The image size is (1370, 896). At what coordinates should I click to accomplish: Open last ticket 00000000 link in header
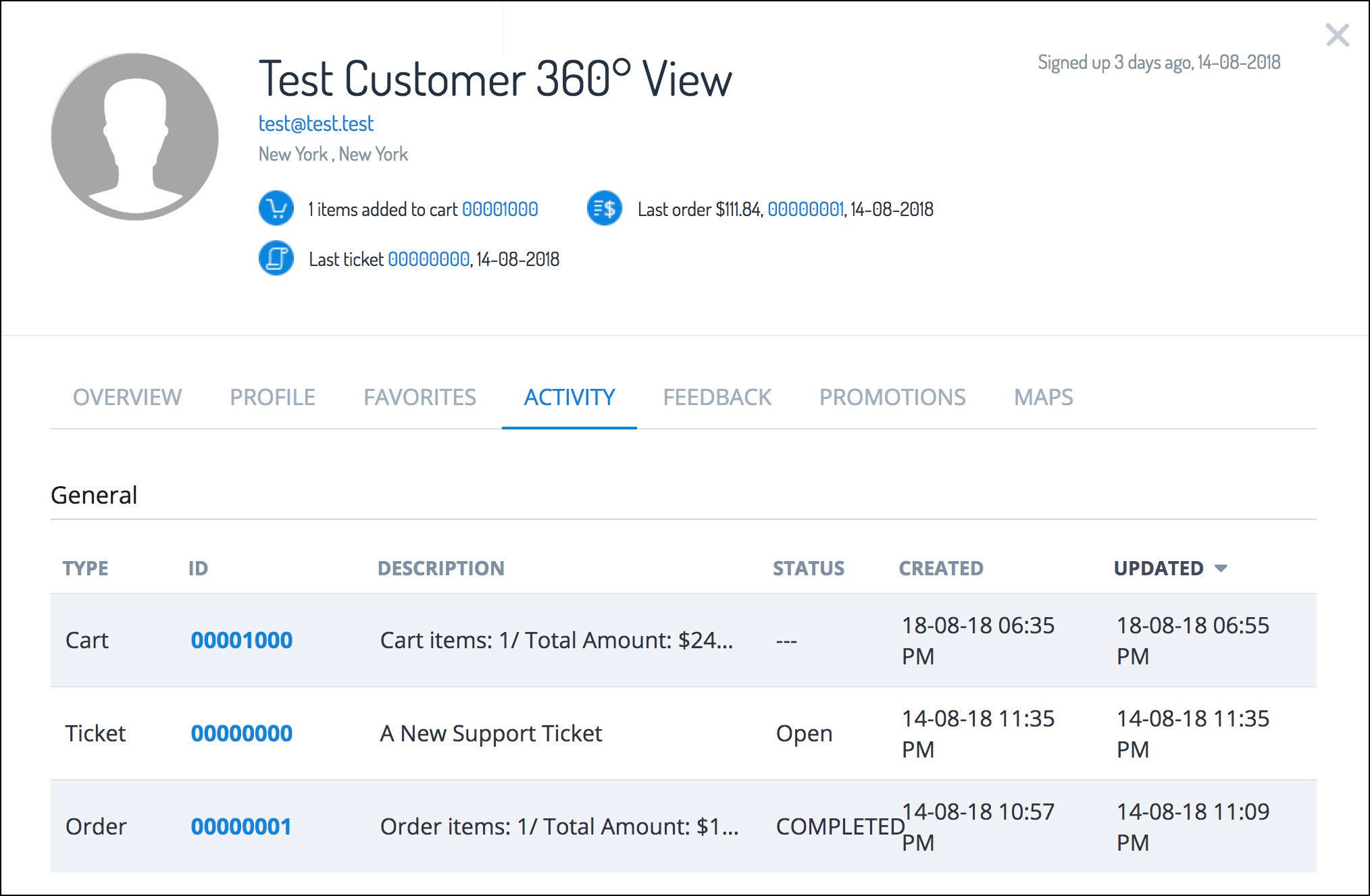coord(428,259)
